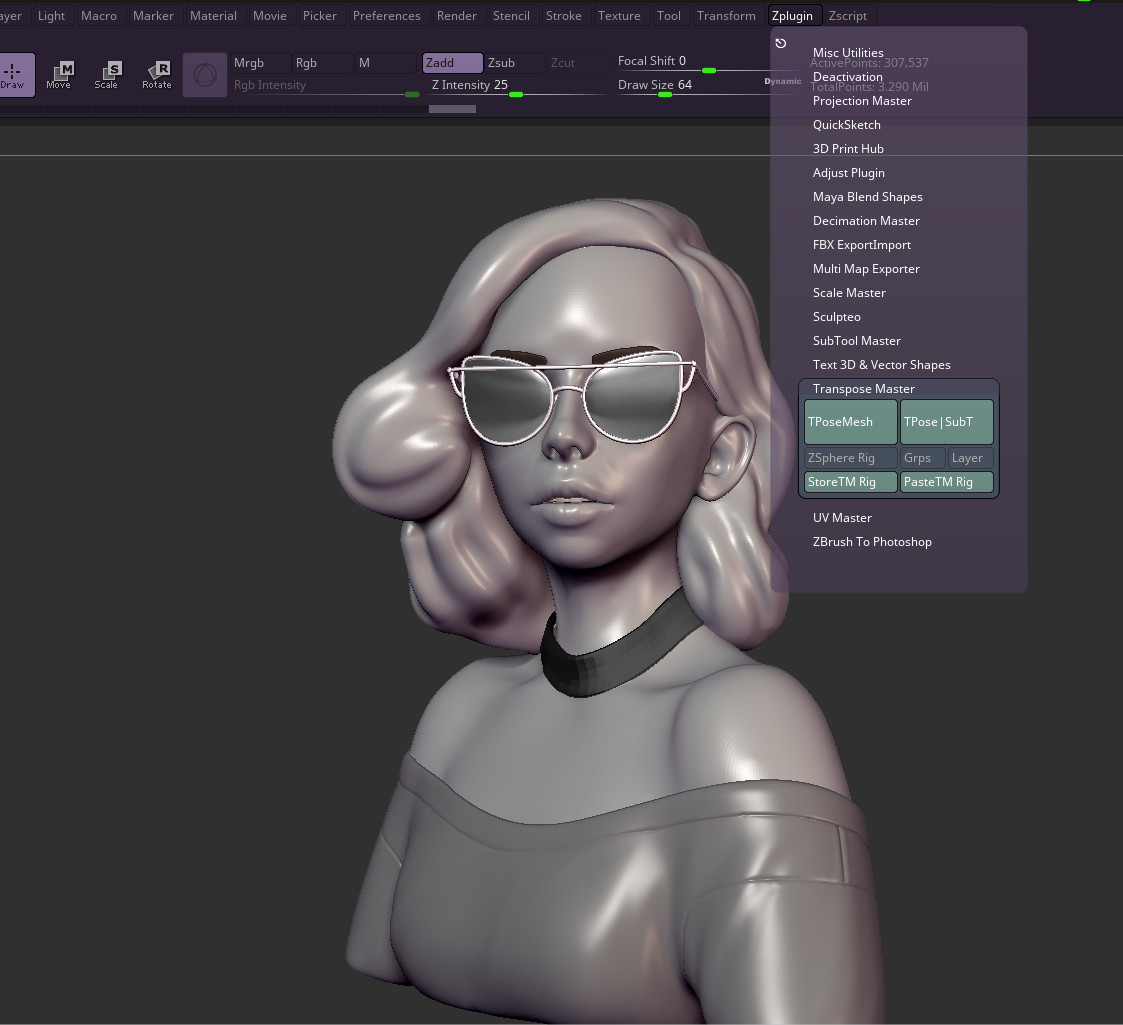Select the Scale tool icon
The height and width of the screenshot is (1025, 1123).
[107, 74]
